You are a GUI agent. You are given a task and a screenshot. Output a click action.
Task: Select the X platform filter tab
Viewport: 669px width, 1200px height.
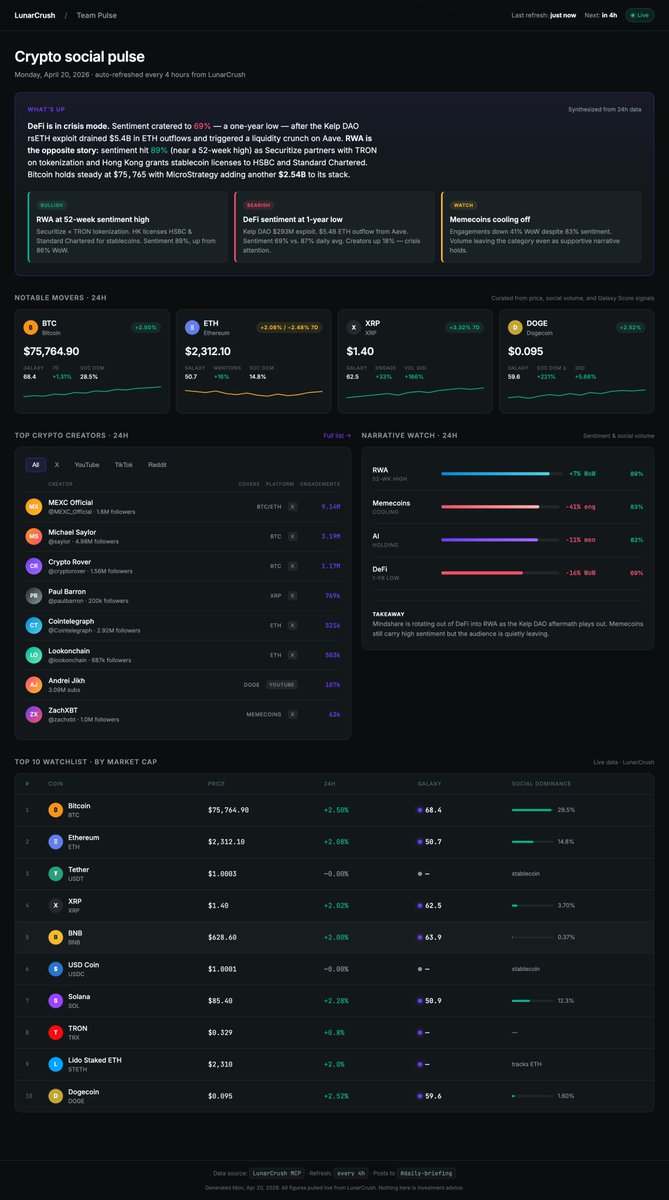point(57,465)
